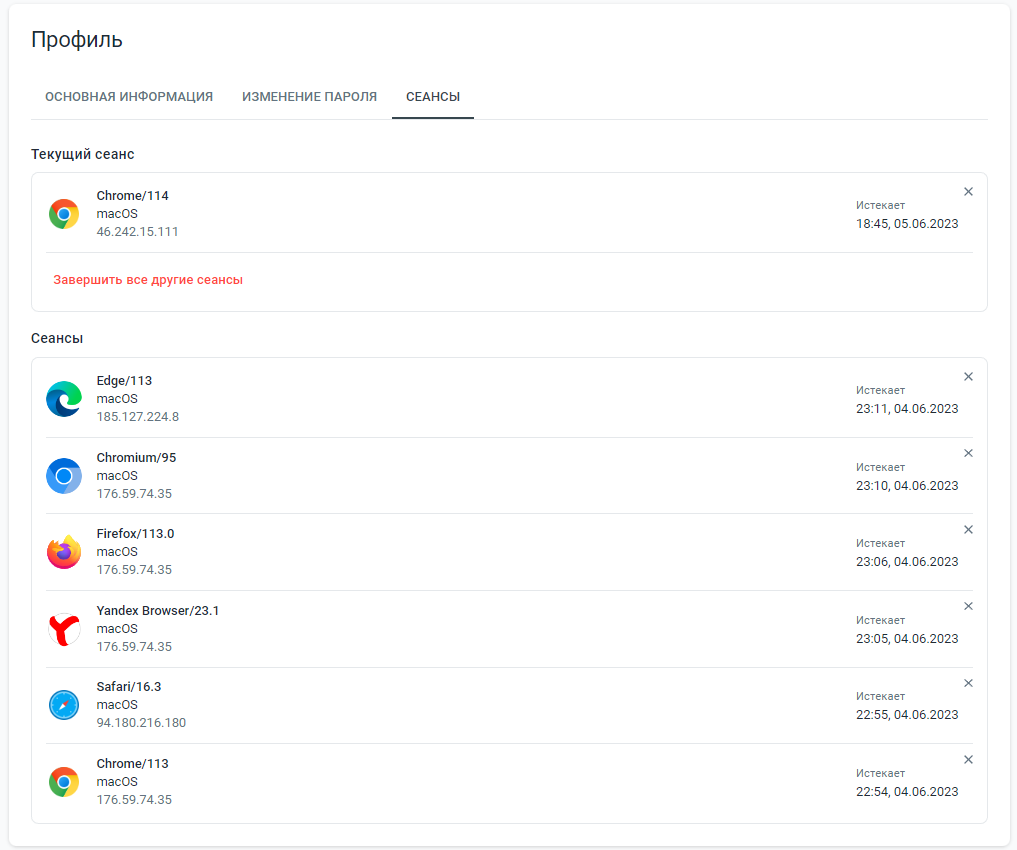Click the Edge/113 session name
This screenshot has width=1017, height=850.
pos(125,381)
